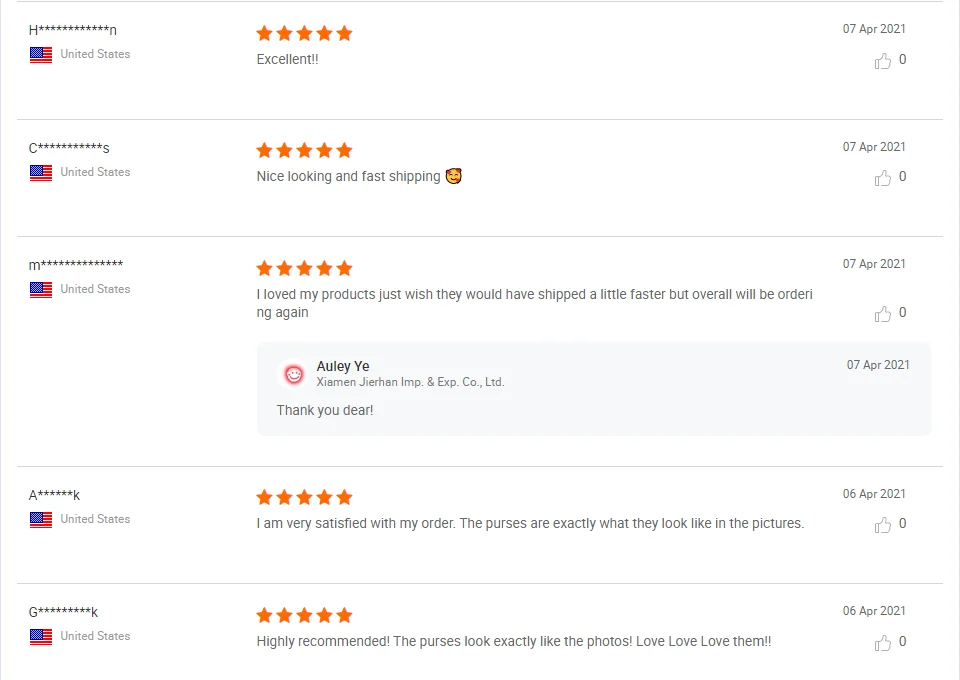This screenshot has width=960, height=680.
Task: Like the "very satisfied with my order" review
Action: [883, 525]
